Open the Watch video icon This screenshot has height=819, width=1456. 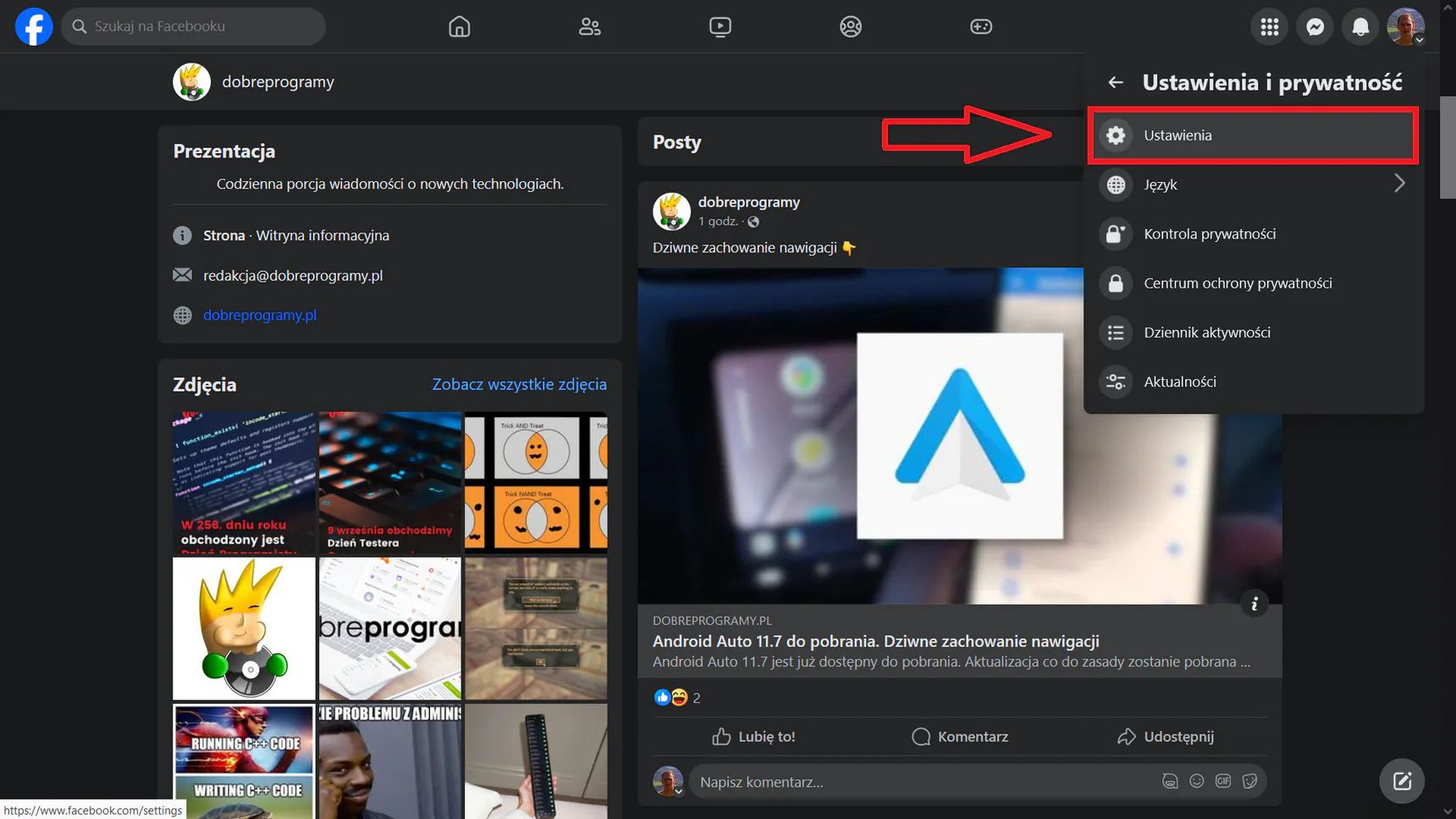pyautogui.click(x=720, y=27)
